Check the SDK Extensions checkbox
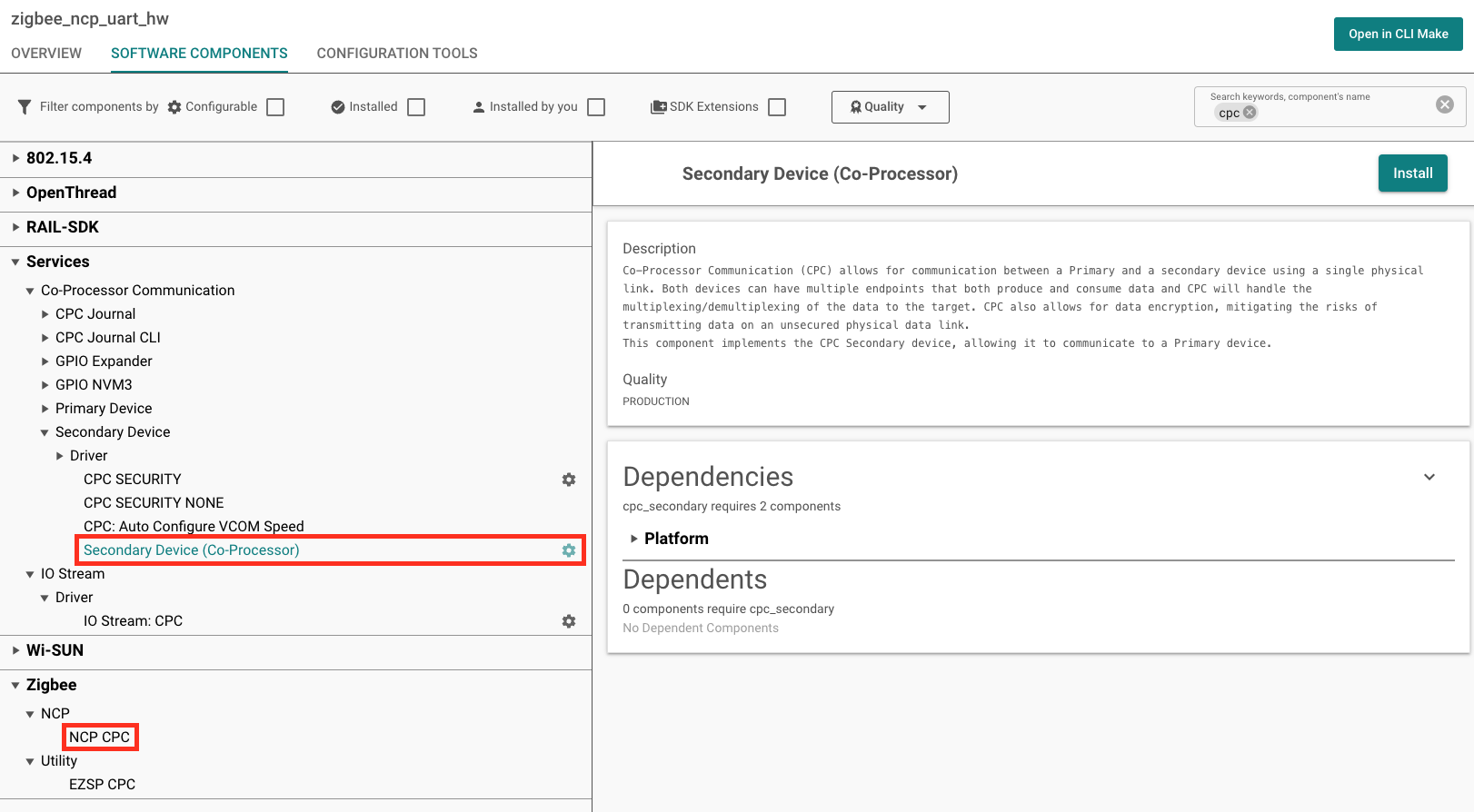The height and width of the screenshot is (812, 1474). [x=777, y=107]
